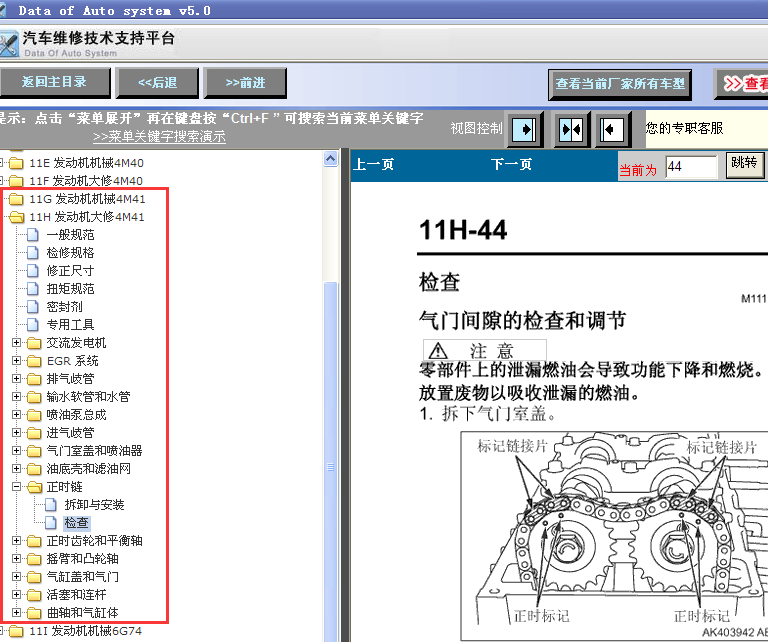Click the red >>查看 button
Image resolution: width=768 pixels, height=642 pixels.
(x=742, y=84)
